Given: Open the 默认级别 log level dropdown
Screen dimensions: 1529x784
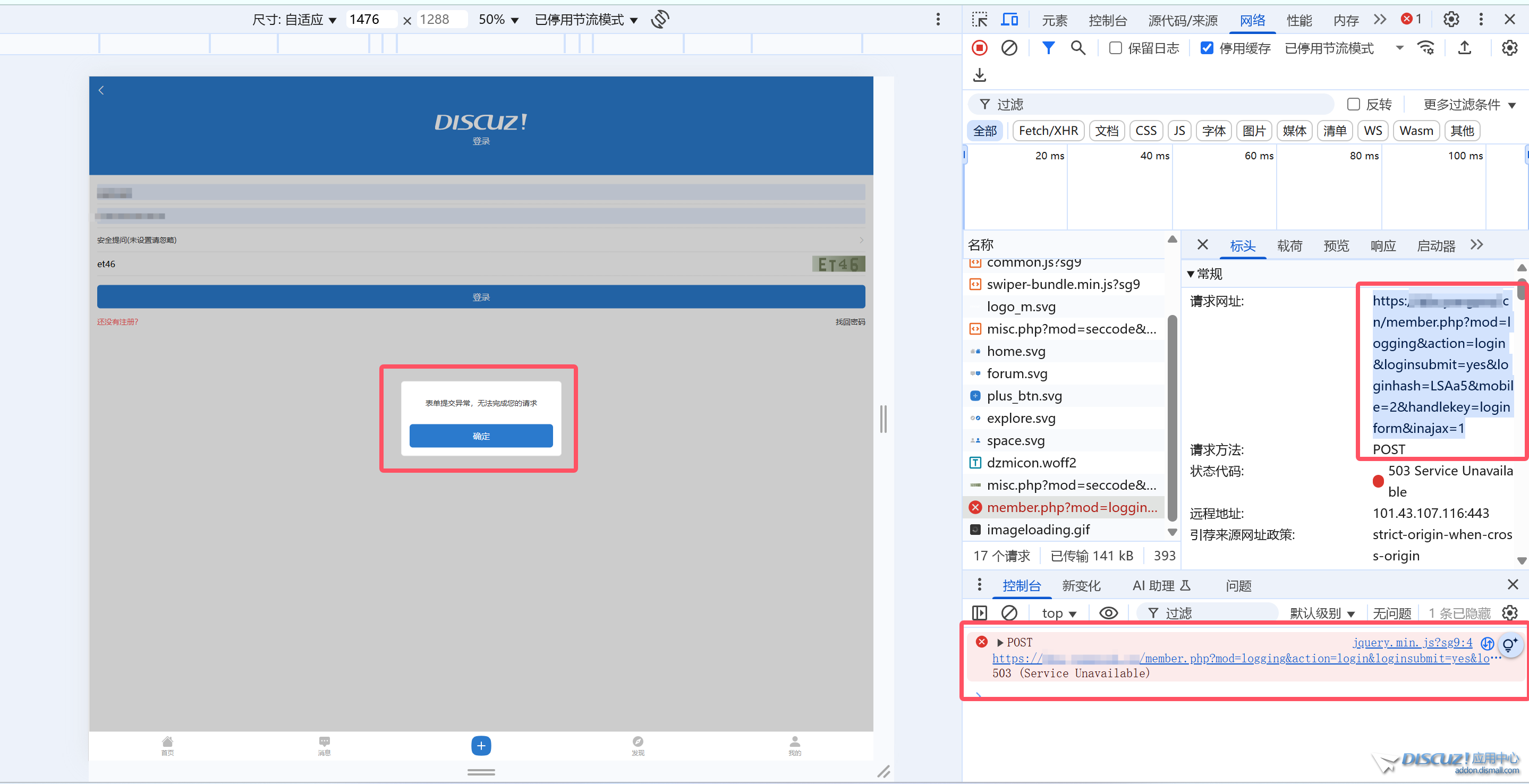Looking at the screenshot, I should 1322,613.
